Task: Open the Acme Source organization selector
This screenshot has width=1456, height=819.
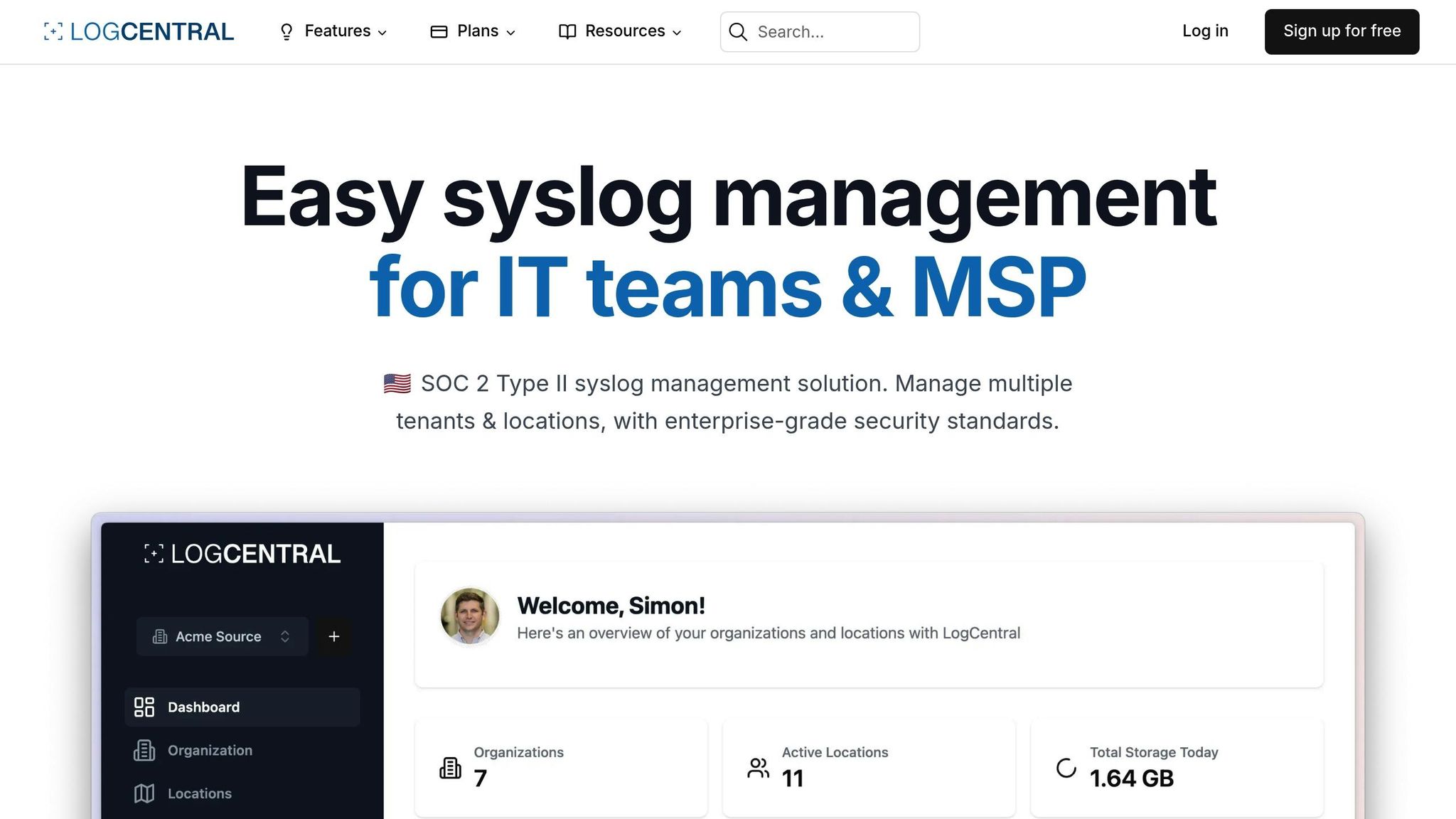Action: 222,636
